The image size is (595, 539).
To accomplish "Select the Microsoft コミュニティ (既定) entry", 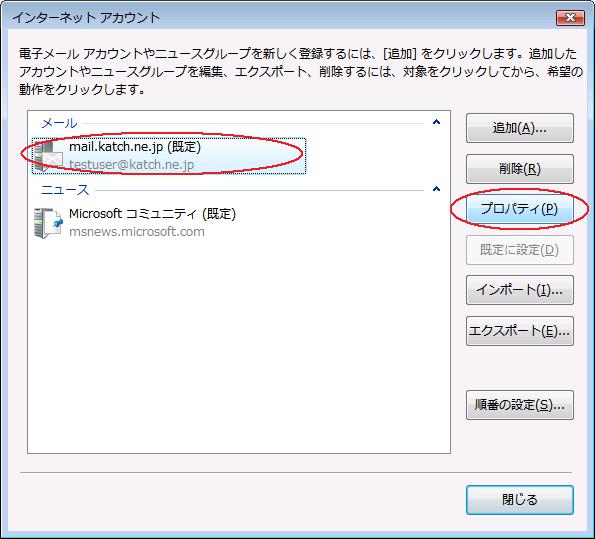I will click(x=152, y=214).
